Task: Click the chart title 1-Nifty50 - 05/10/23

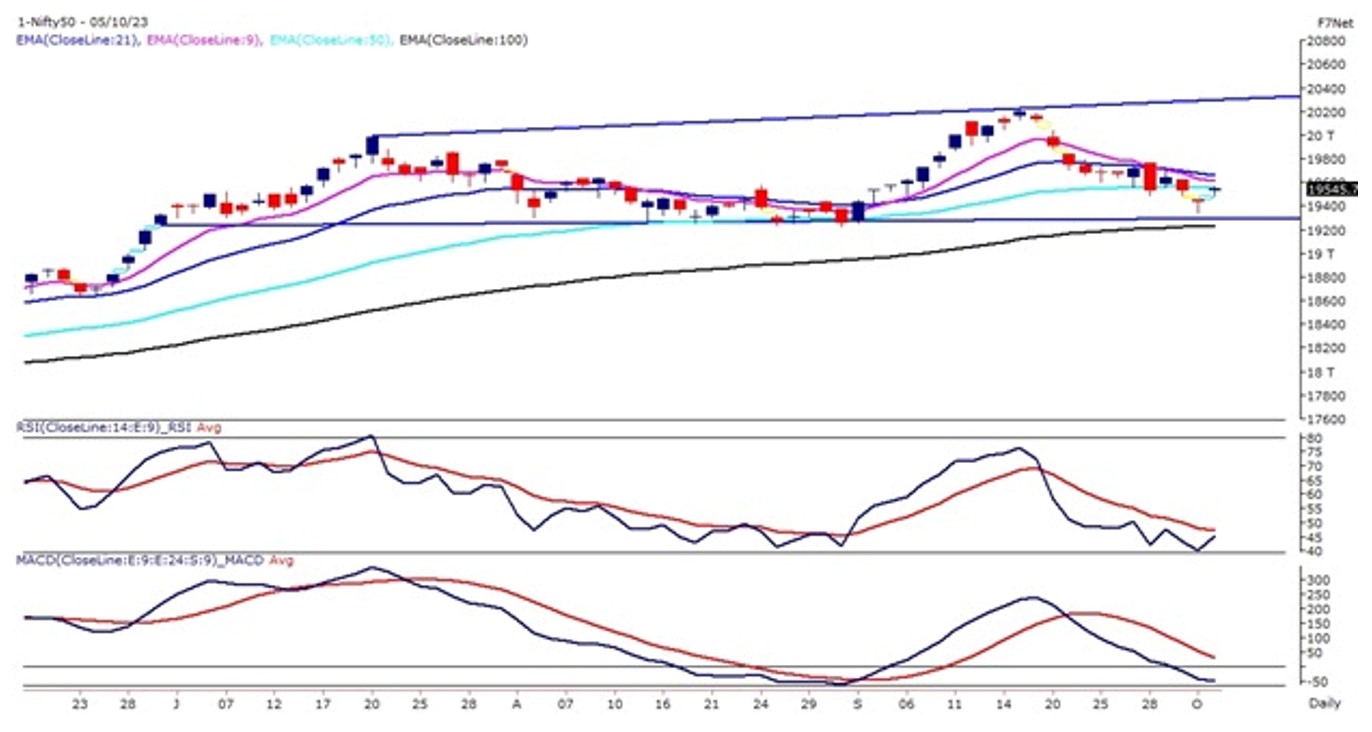Action: (x=81, y=22)
